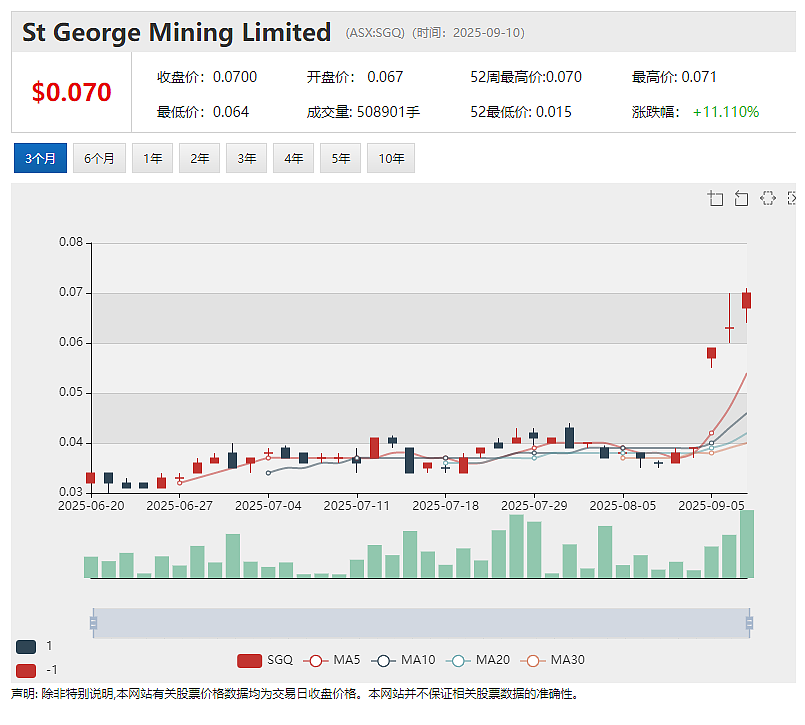The height and width of the screenshot is (725, 805).
Task: Click the 0.05 y-axis label
Action: [71, 392]
